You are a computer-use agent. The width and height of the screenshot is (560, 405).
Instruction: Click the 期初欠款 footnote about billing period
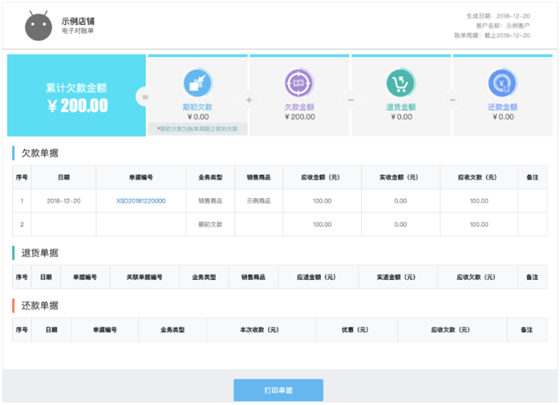[198, 129]
